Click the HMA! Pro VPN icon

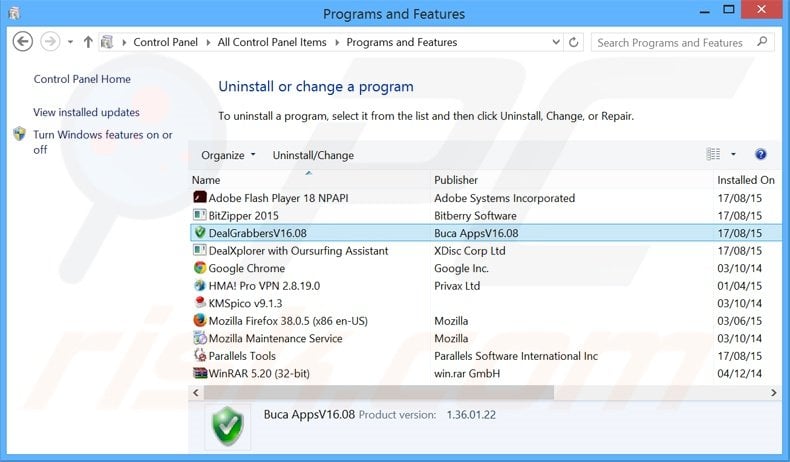click(200, 286)
